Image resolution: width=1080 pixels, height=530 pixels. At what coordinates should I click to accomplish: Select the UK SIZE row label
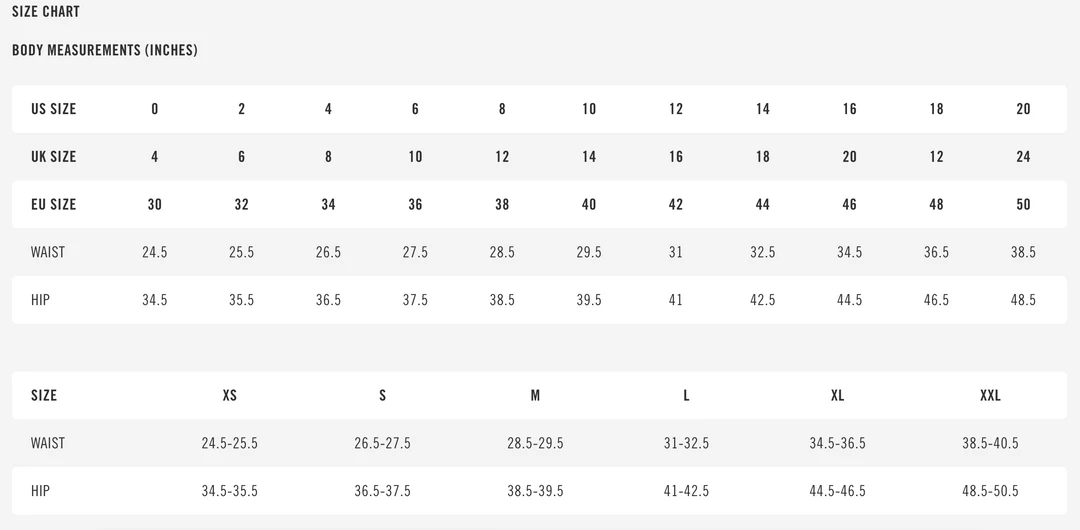click(54, 157)
